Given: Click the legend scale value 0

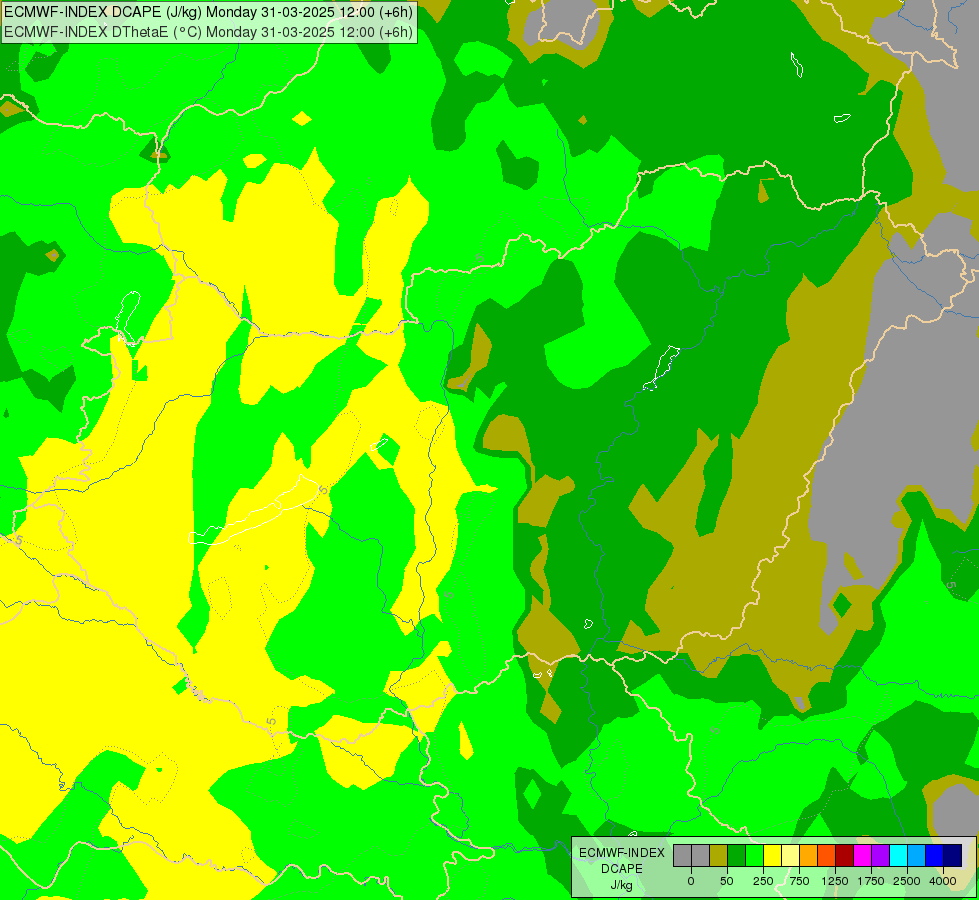Looking at the screenshot, I should 691,881.
